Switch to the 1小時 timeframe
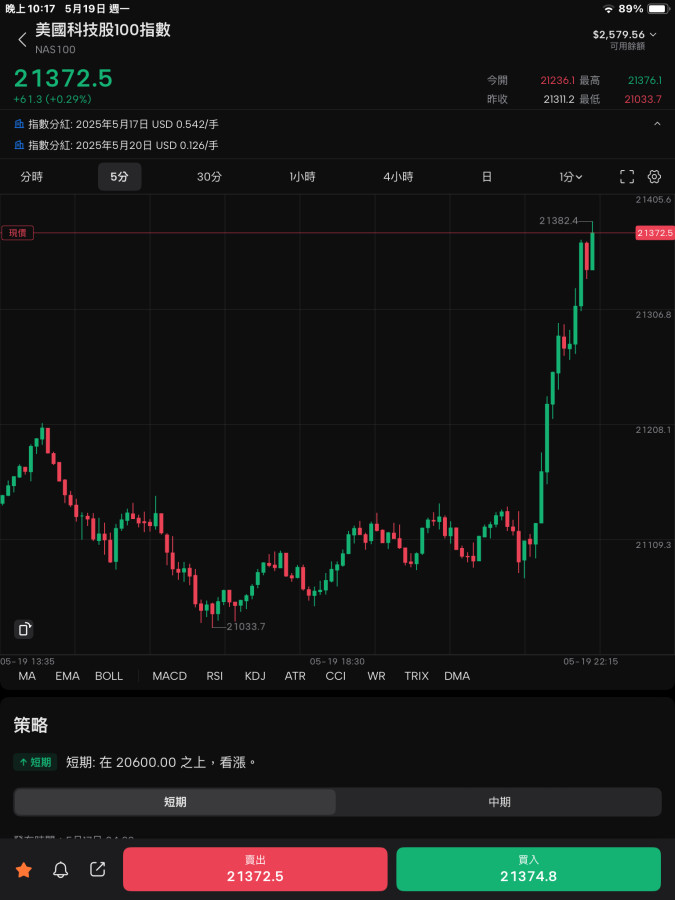Screen dimensions: 675x900 tap(302, 177)
